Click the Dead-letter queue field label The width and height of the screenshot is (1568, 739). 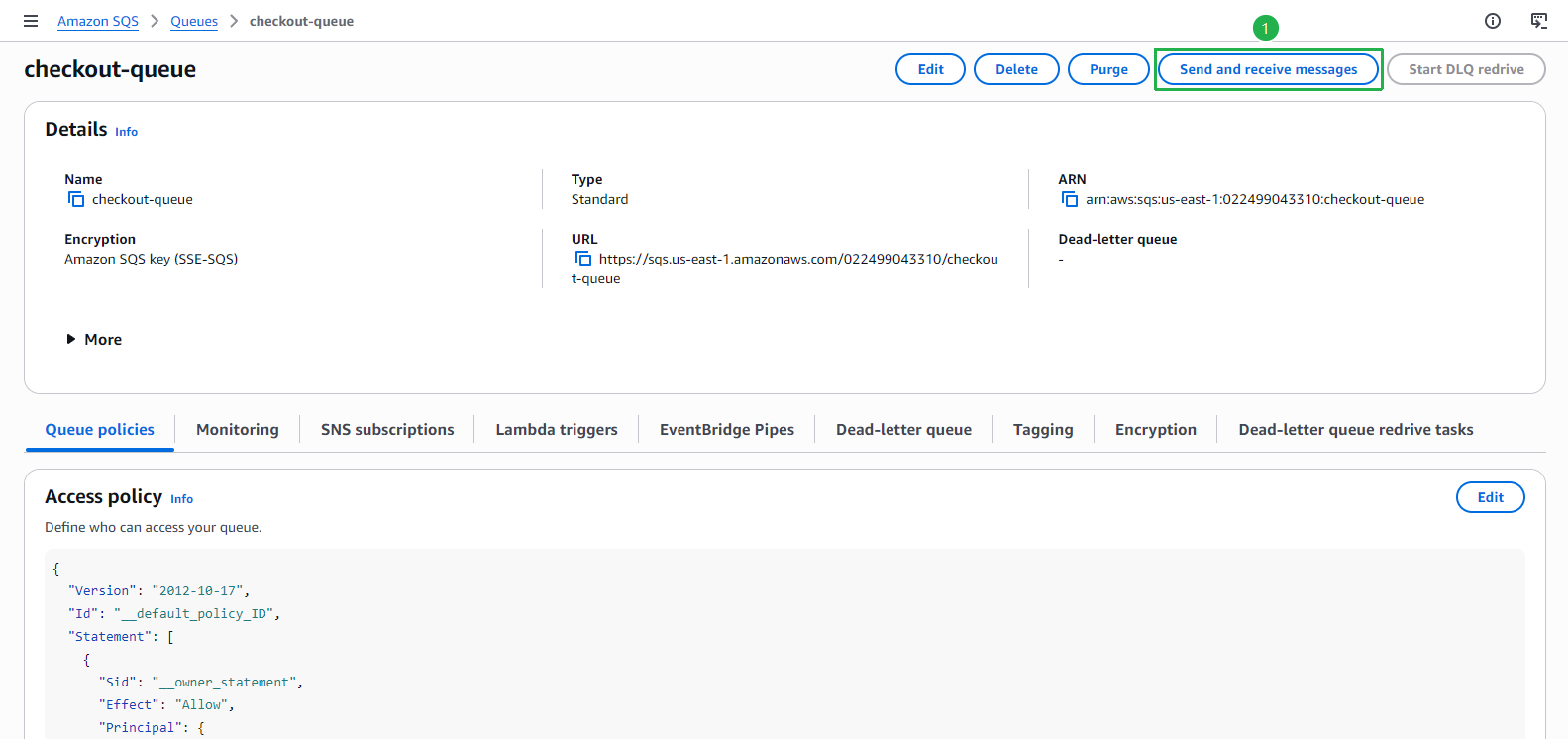1117,239
